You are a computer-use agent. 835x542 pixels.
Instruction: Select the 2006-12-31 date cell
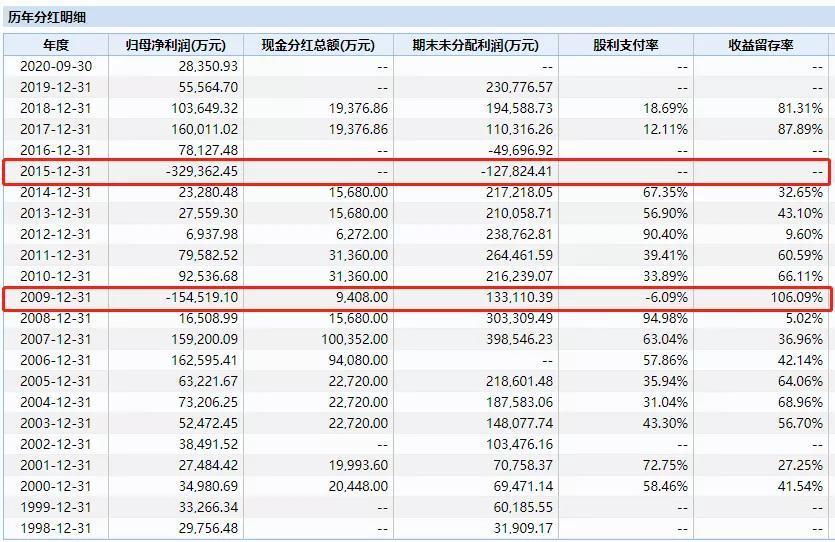tap(56, 360)
